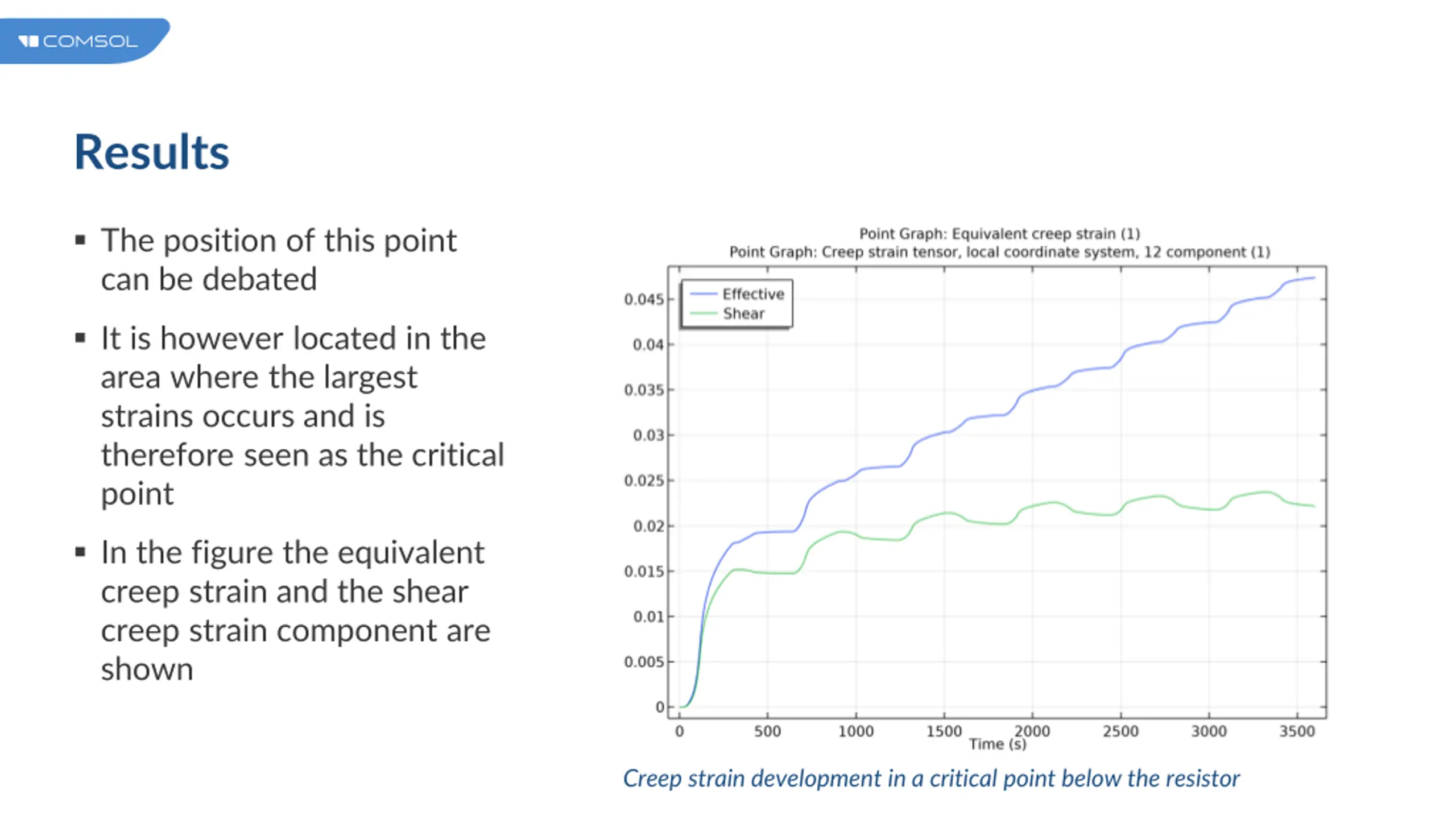Screen dimensions: 1456x819
Task: Click the Shear label in the legend
Action: (x=743, y=313)
